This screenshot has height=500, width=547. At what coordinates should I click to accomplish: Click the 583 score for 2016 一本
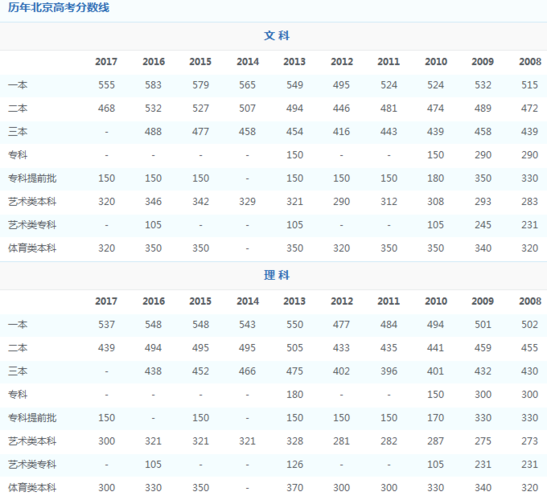tap(153, 85)
